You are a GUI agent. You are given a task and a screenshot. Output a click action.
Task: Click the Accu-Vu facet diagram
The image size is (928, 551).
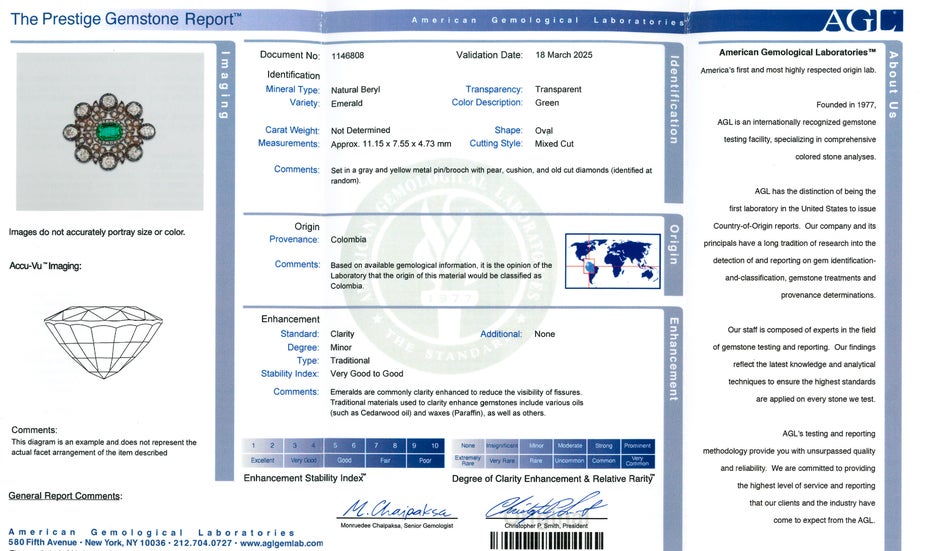click(x=103, y=342)
